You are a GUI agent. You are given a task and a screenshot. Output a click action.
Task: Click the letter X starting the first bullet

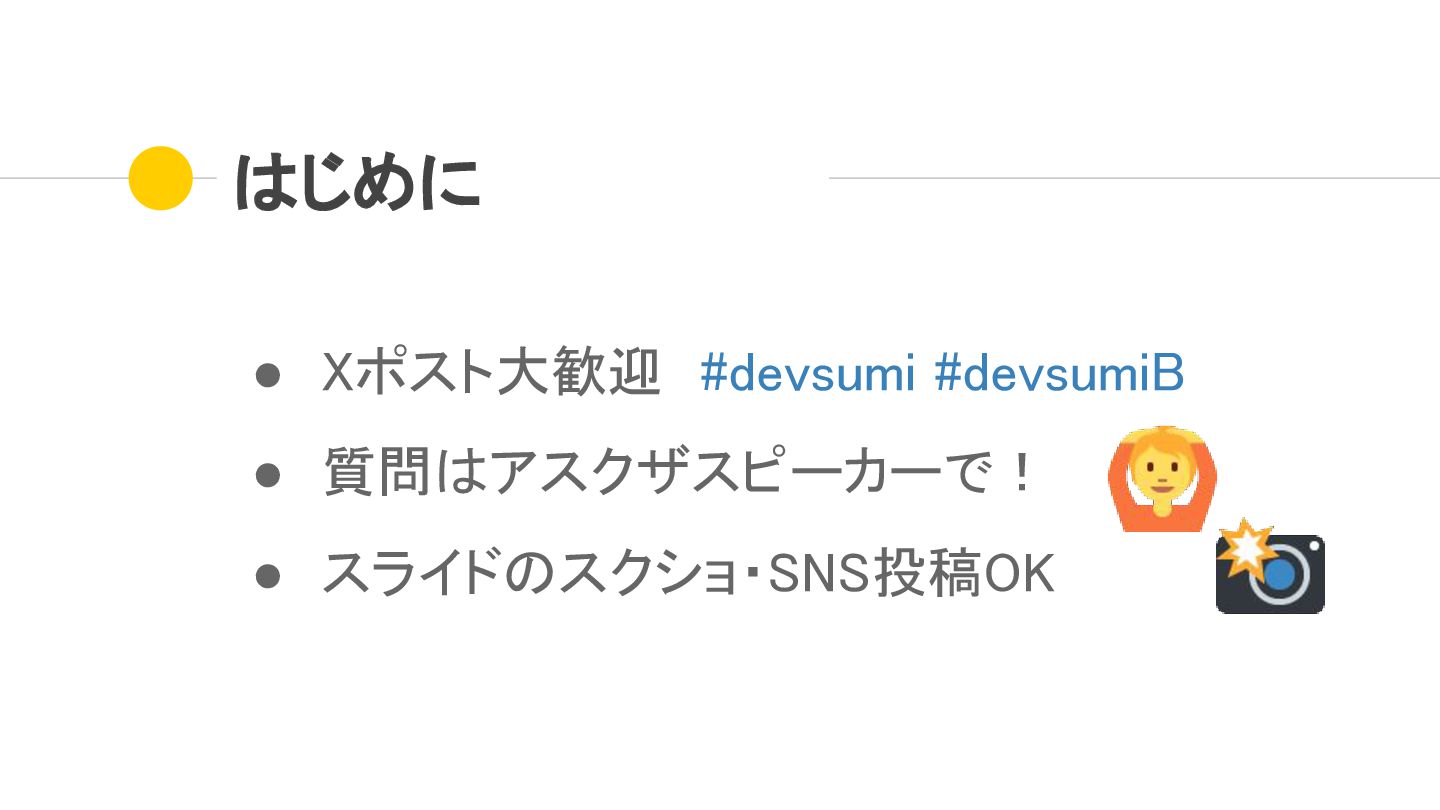click(x=339, y=374)
